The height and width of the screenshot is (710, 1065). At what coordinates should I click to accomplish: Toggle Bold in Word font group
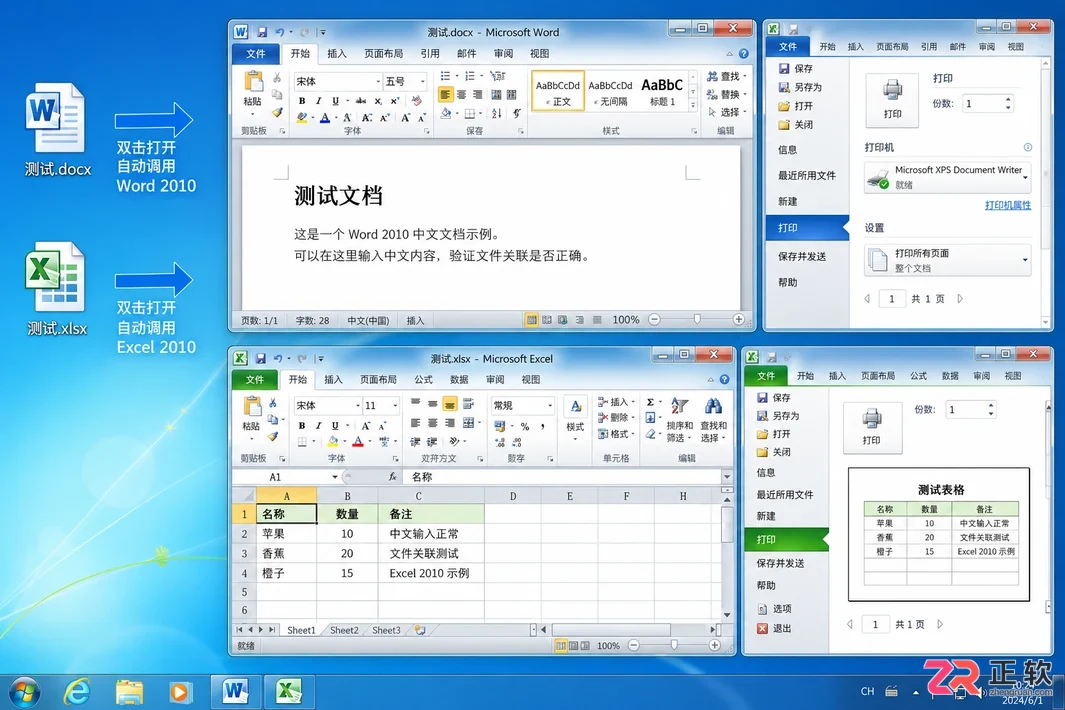click(302, 101)
